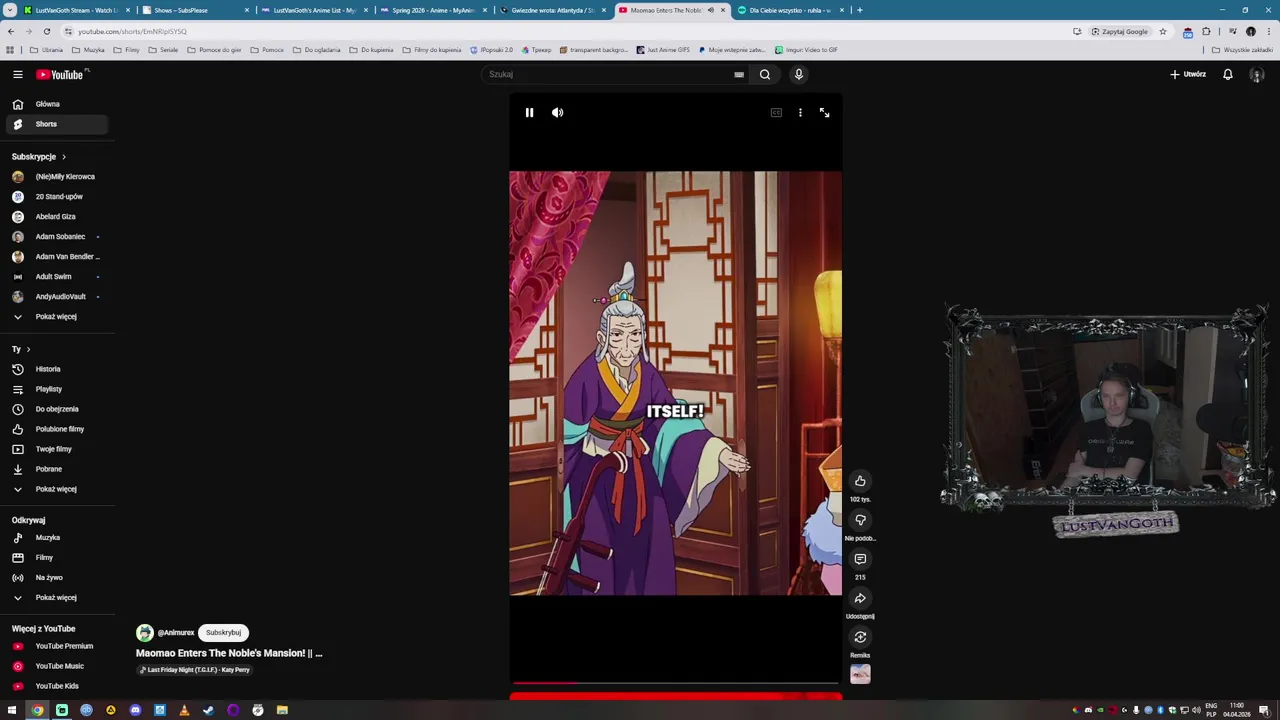Share the Short video
1280x720 pixels.
pos(860,598)
